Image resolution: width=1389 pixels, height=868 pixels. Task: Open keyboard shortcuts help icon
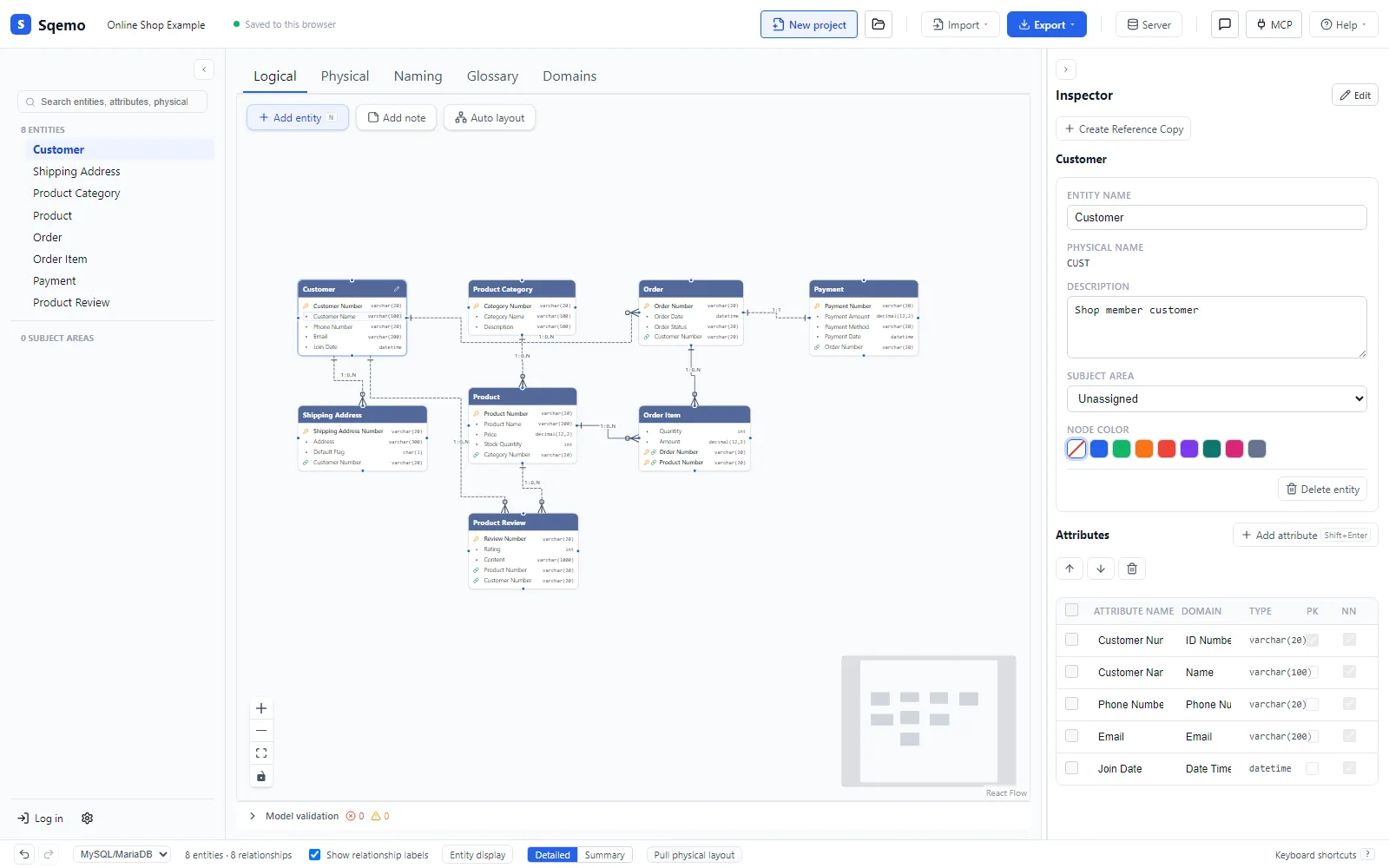tap(1367, 855)
